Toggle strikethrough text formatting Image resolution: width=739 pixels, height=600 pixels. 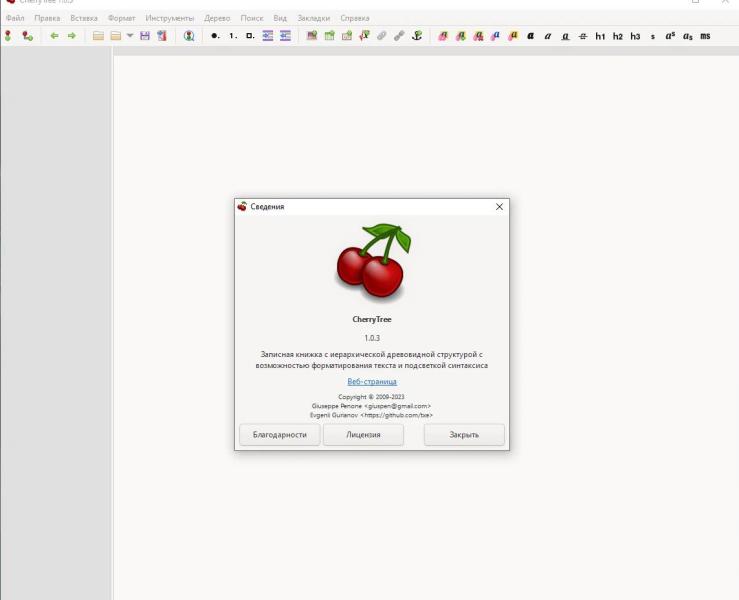(x=583, y=36)
